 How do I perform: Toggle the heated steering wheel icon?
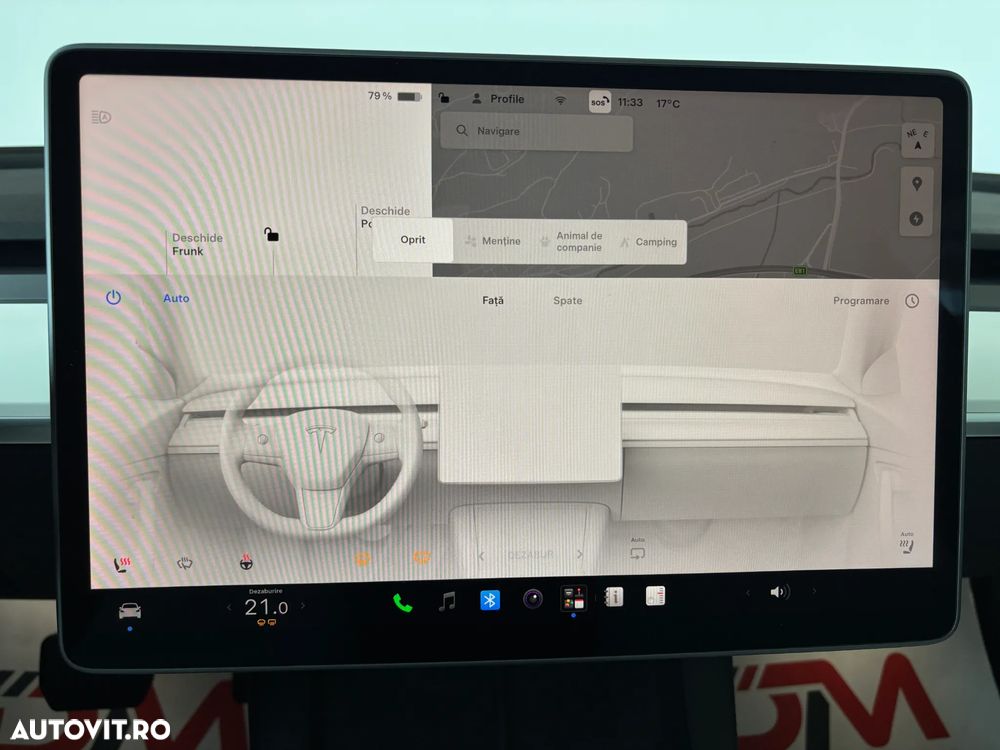pos(246,562)
